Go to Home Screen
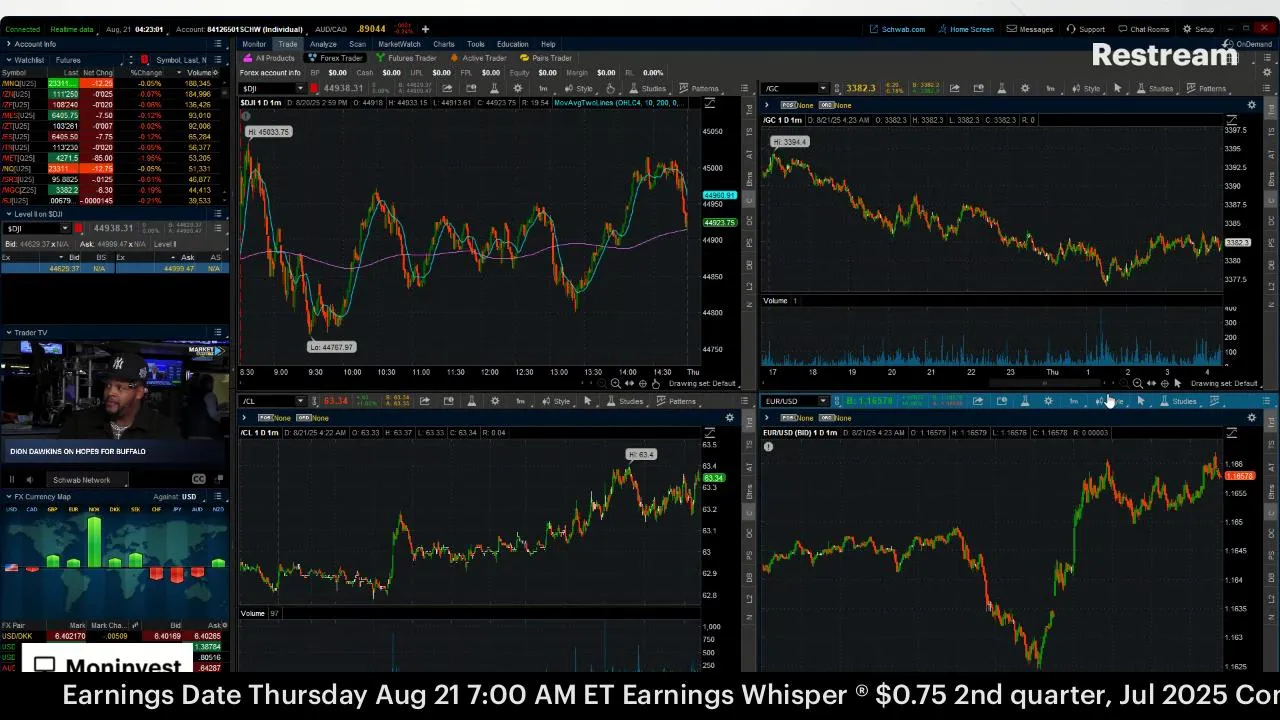The image size is (1280, 720). pyautogui.click(x=966, y=29)
